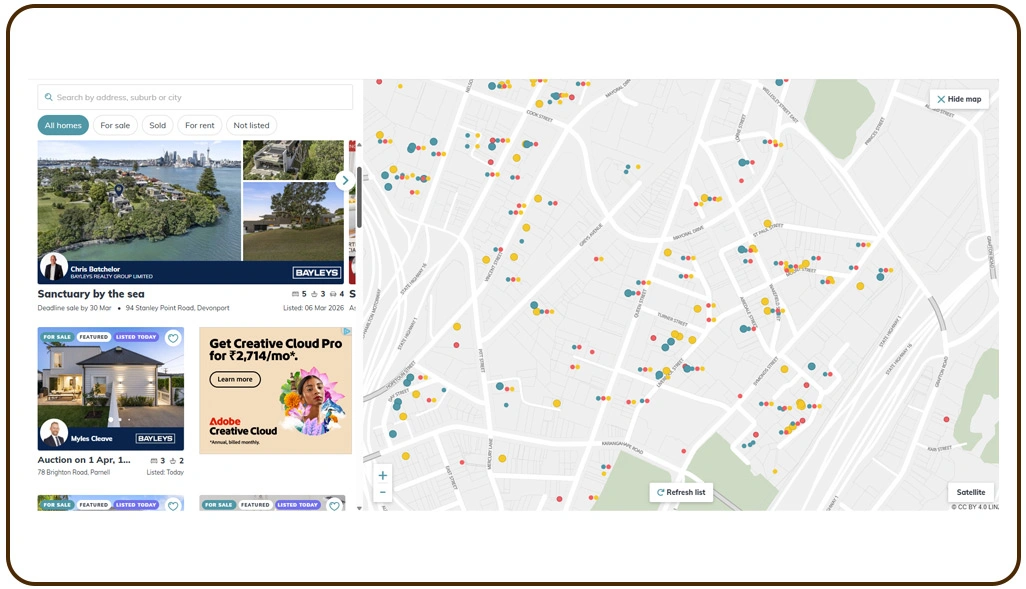Select the All homes filter tab
Screen dimensions: 1026x589
coord(63,125)
